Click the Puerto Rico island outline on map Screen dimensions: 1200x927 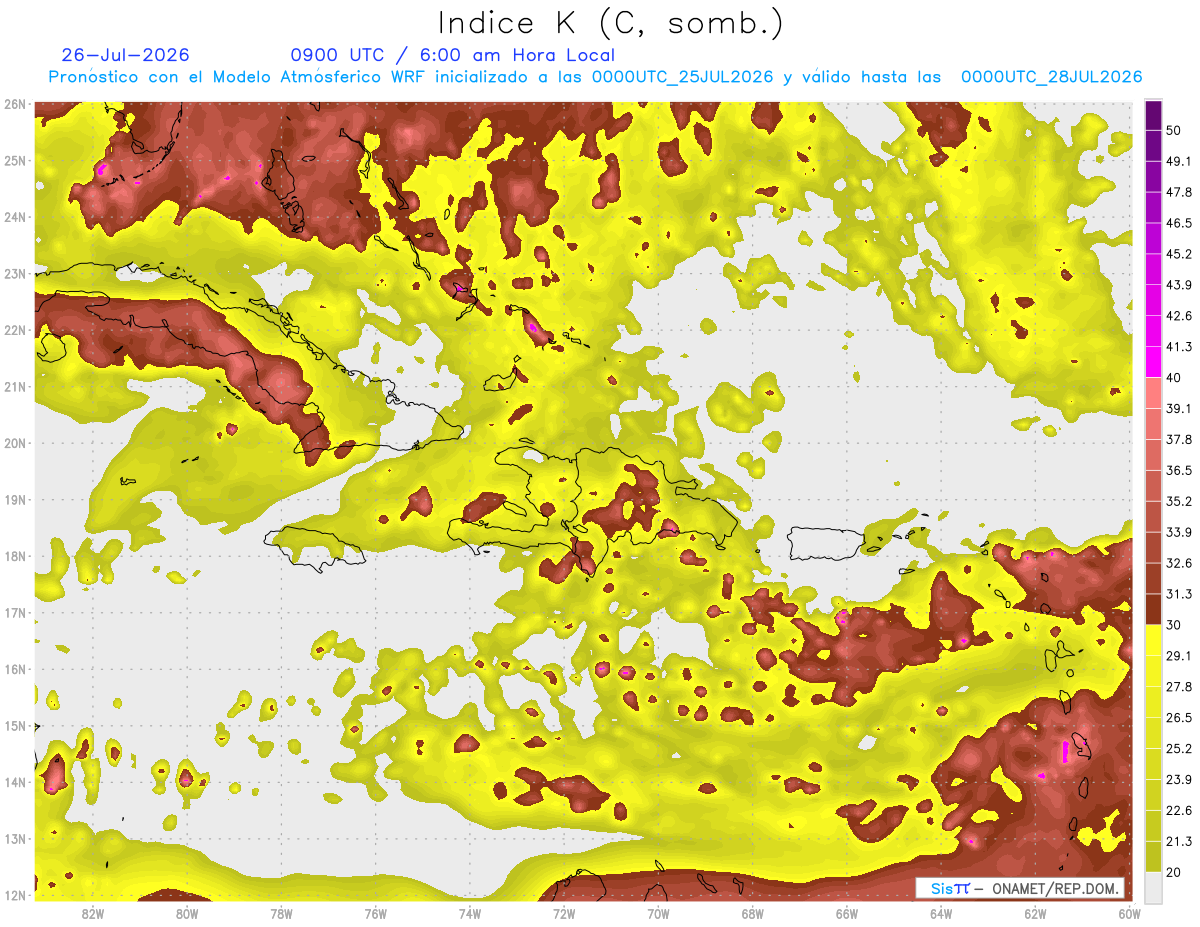(826, 543)
